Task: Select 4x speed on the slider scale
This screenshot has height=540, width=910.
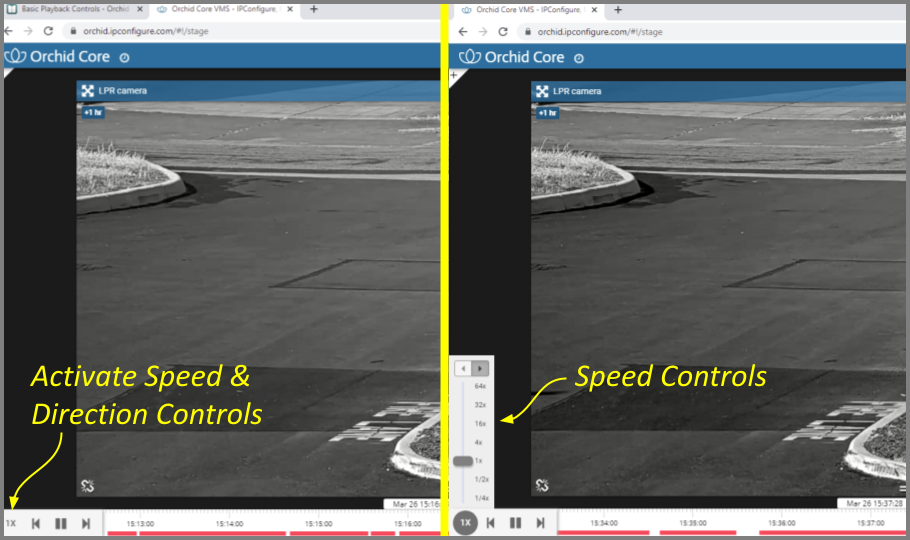Action: pos(478,442)
